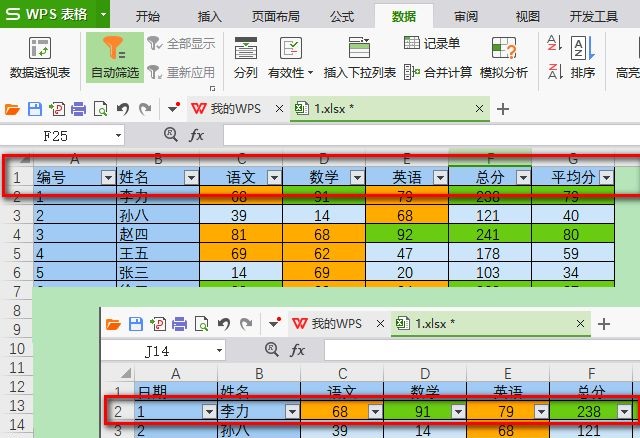Click the Text to Columns (分列) icon
640x438 pixels.
[x=245, y=49]
